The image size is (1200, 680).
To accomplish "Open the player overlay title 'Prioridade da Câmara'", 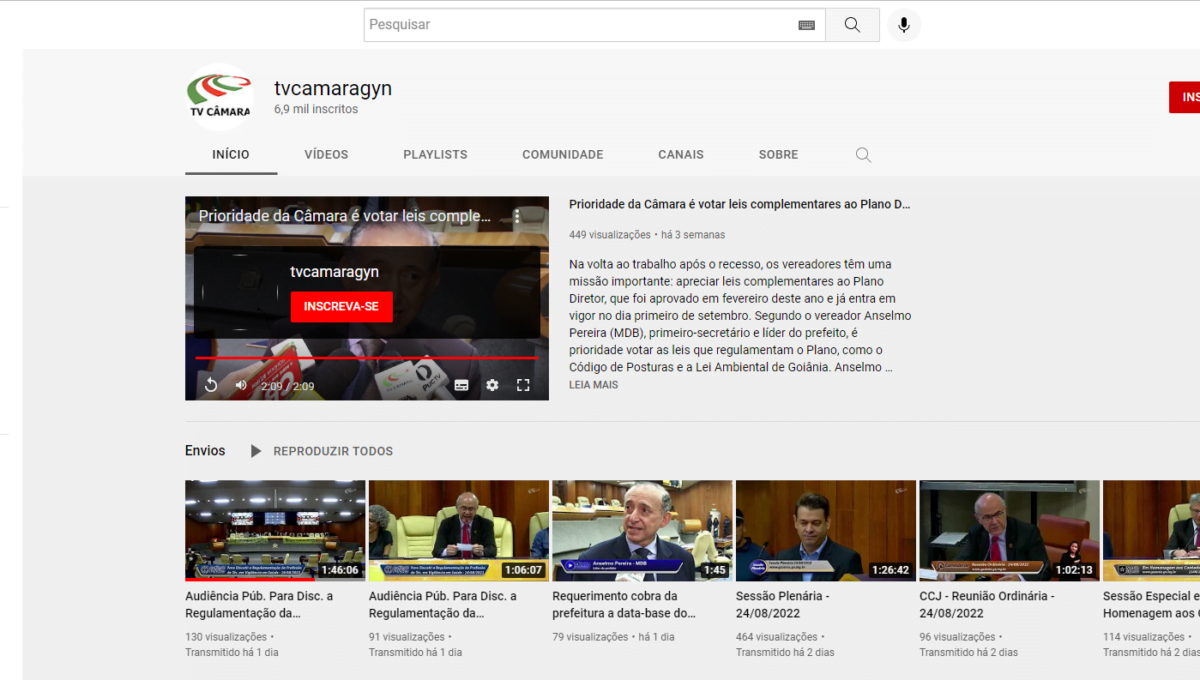I will pyautogui.click(x=345, y=216).
